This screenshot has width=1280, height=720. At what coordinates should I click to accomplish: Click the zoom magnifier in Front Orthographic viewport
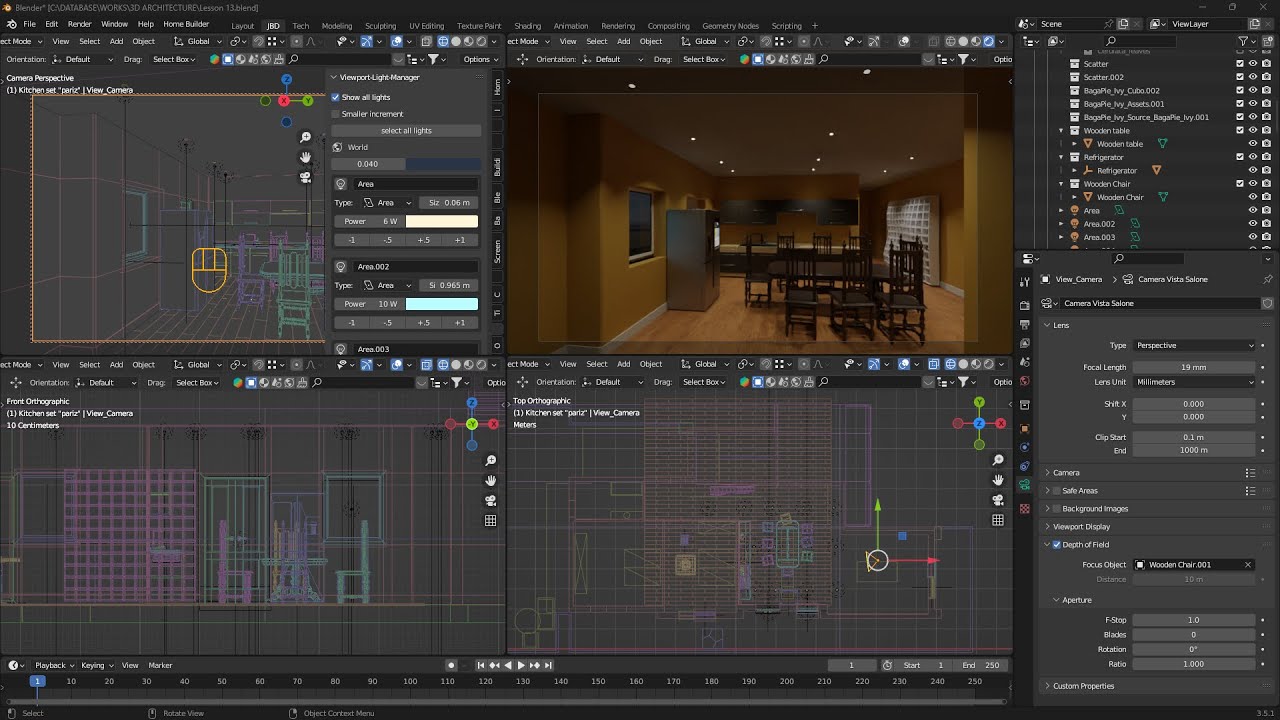[490, 460]
